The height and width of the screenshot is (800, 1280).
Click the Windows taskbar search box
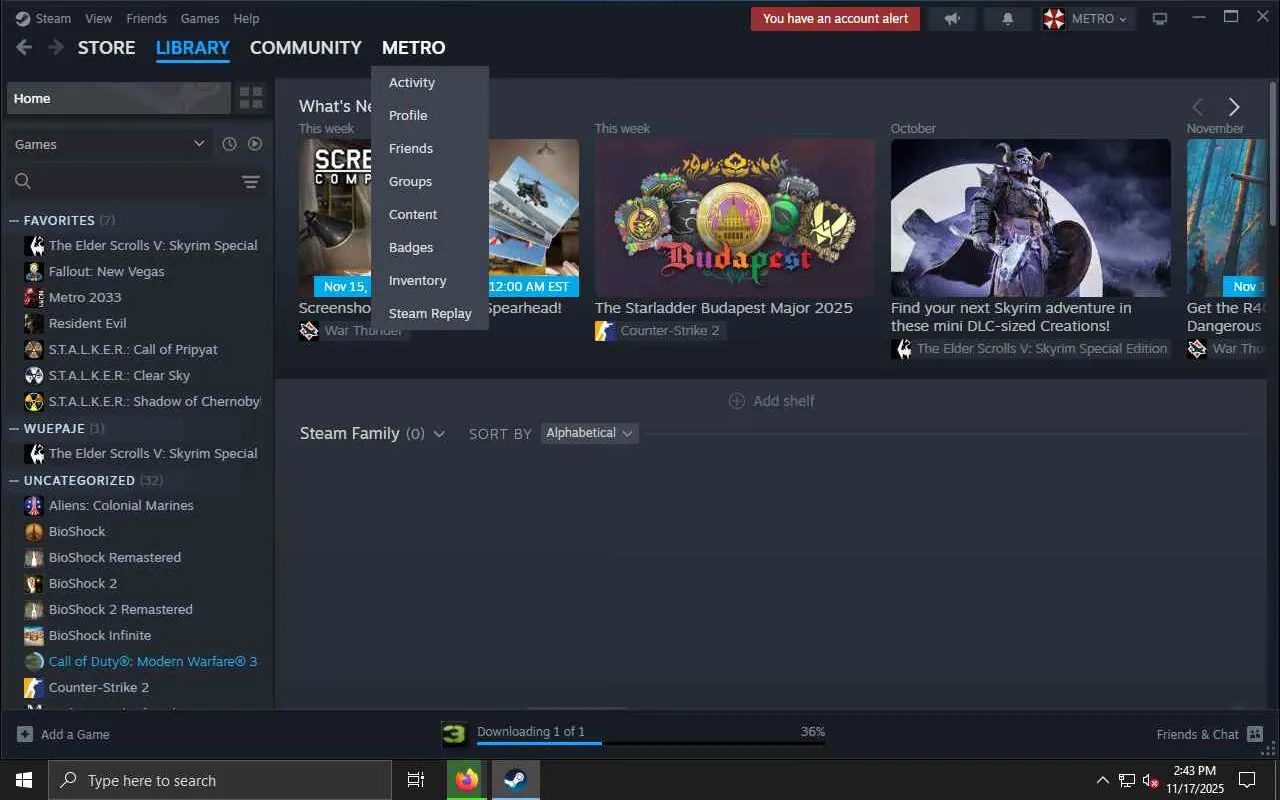click(220, 780)
